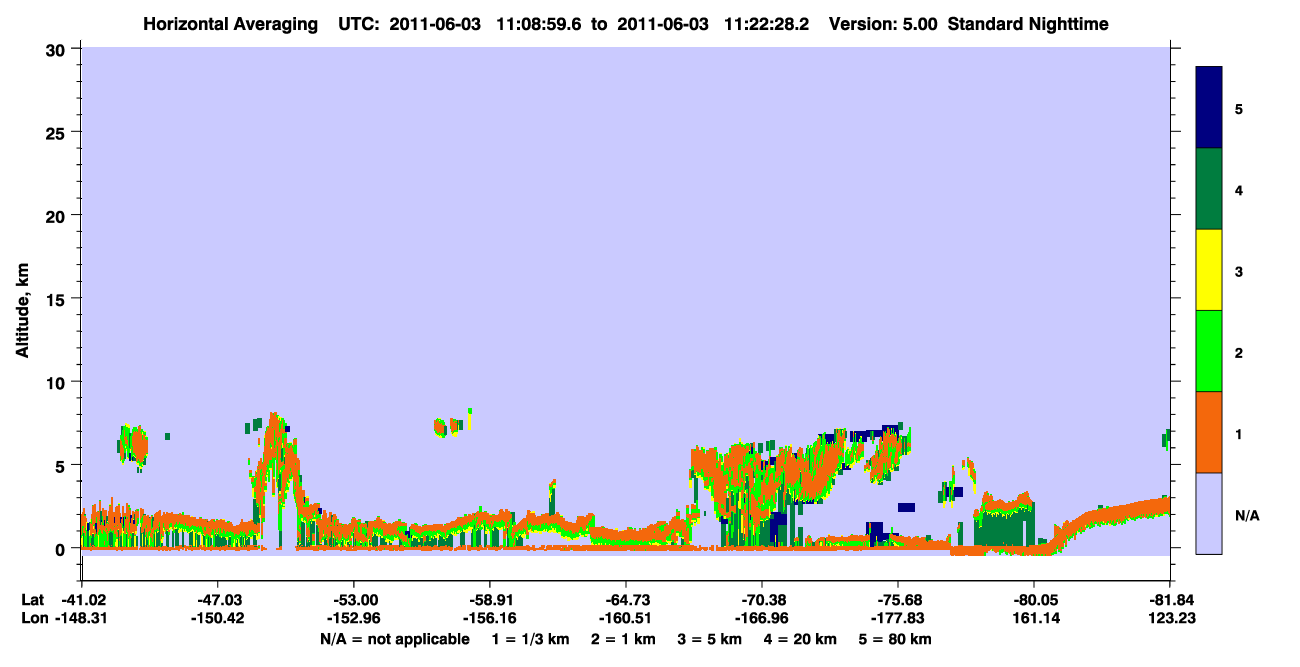
Task: Click the 'Standard Nighttime' text
Action: coord(1028,23)
